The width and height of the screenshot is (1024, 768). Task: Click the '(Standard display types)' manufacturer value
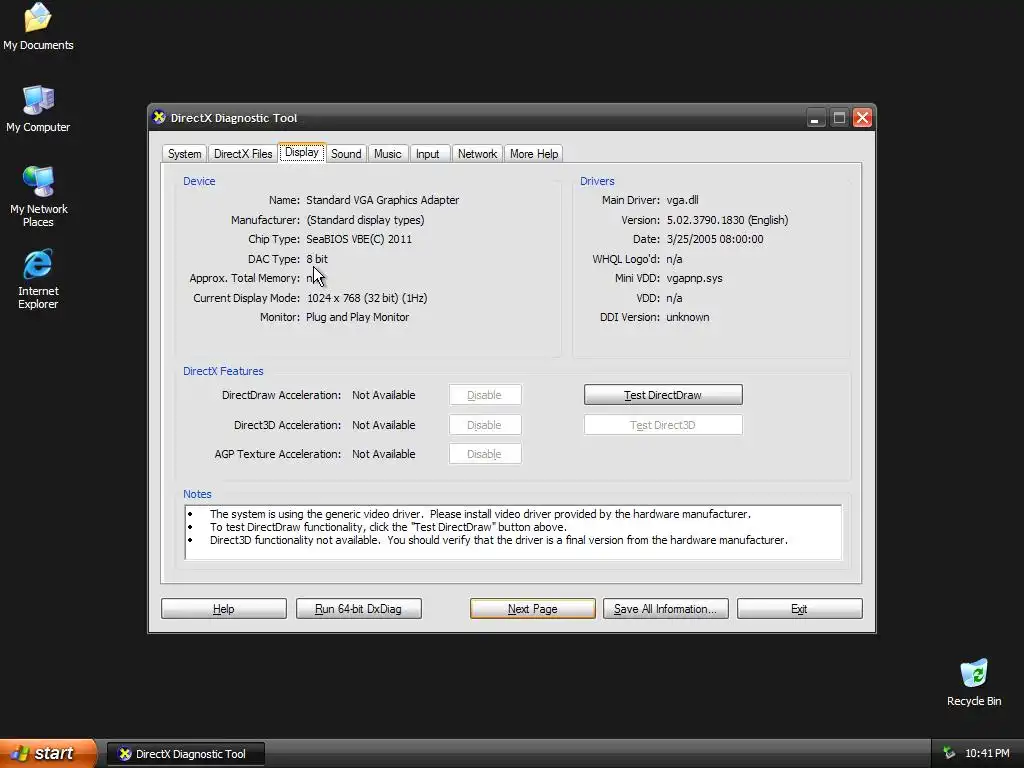click(x=365, y=220)
